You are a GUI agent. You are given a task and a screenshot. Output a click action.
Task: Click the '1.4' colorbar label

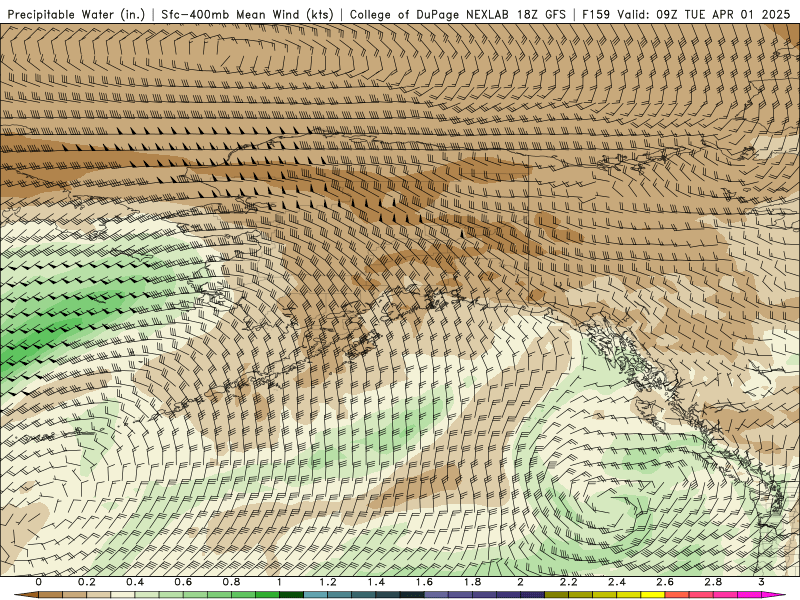coord(376,582)
